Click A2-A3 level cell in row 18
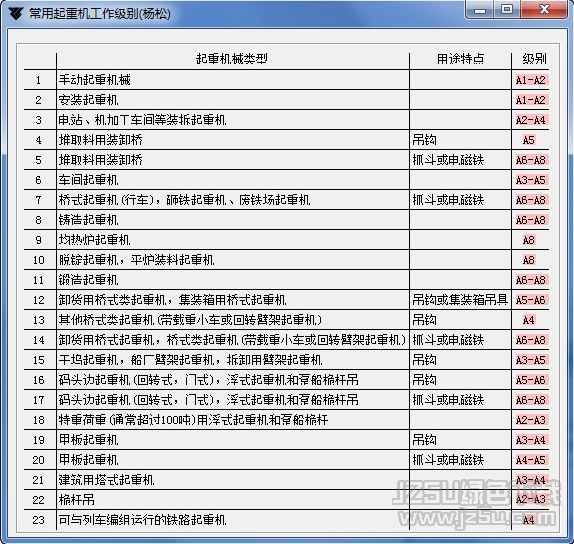 tap(530, 420)
